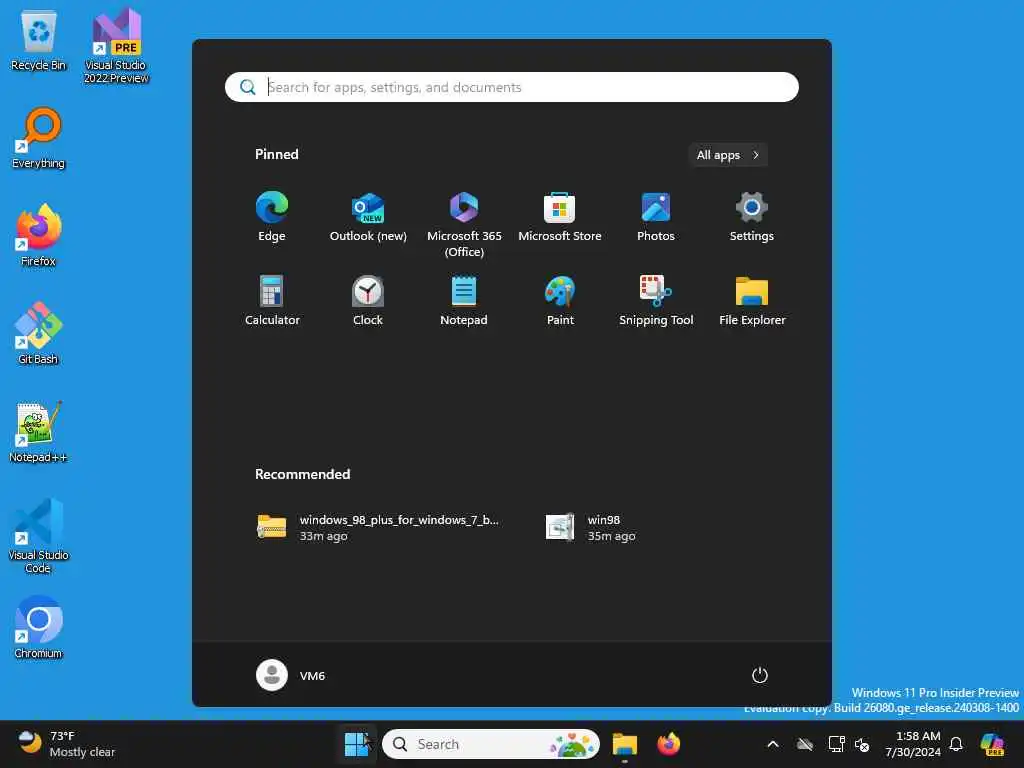This screenshot has height=768, width=1024.
Task: Open the VM6 user account menu
Action: 291,675
